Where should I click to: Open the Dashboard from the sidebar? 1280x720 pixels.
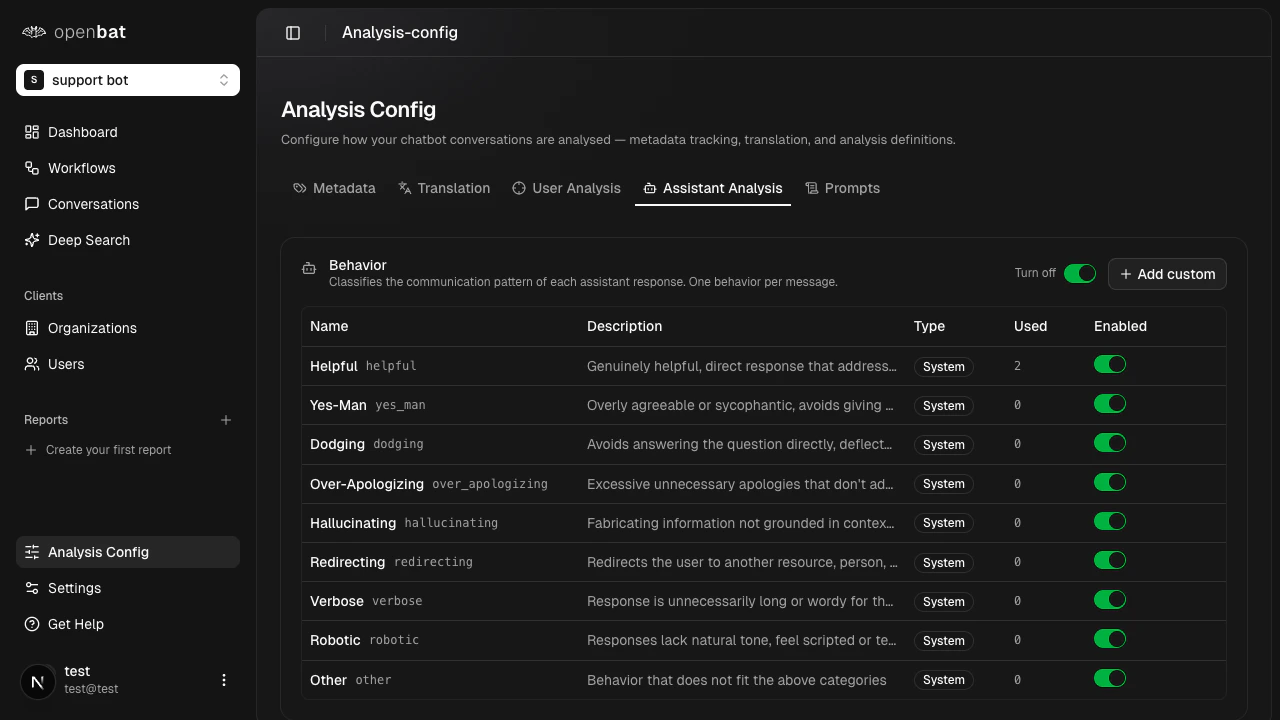tap(82, 132)
